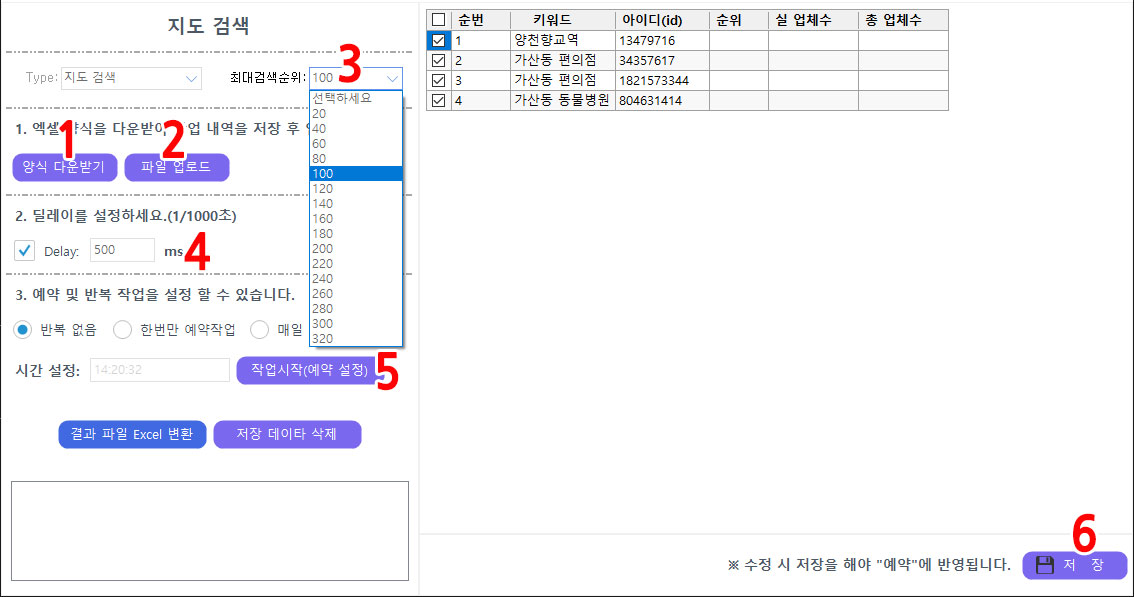Click the floppy disk 저장 save icon
This screenshot has width=1134, height=597.
[1045, 565]
